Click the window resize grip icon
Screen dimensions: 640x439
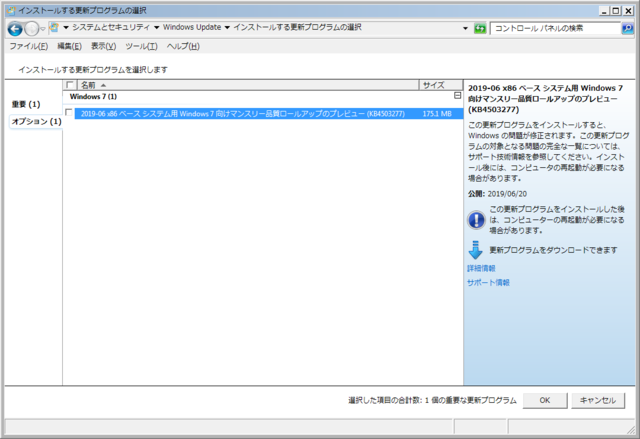point(631,429)
